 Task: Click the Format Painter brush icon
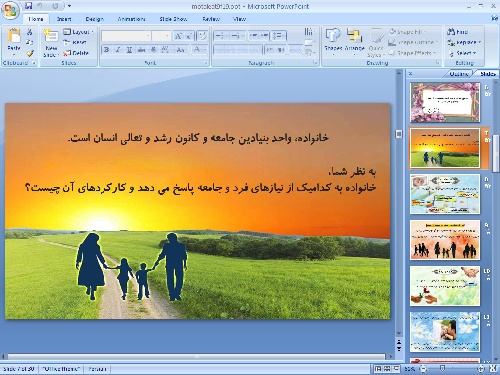[x=30, y=53]
